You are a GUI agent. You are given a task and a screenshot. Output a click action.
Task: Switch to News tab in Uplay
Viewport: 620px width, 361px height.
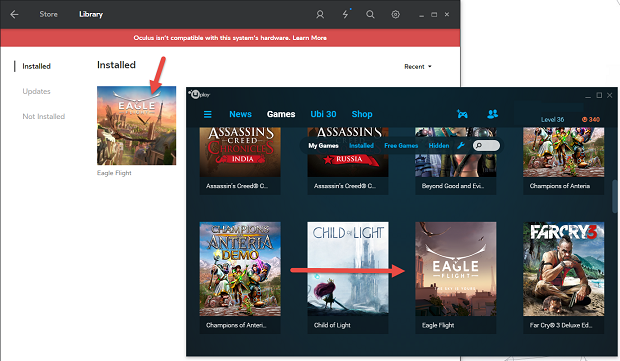point(240,114)
